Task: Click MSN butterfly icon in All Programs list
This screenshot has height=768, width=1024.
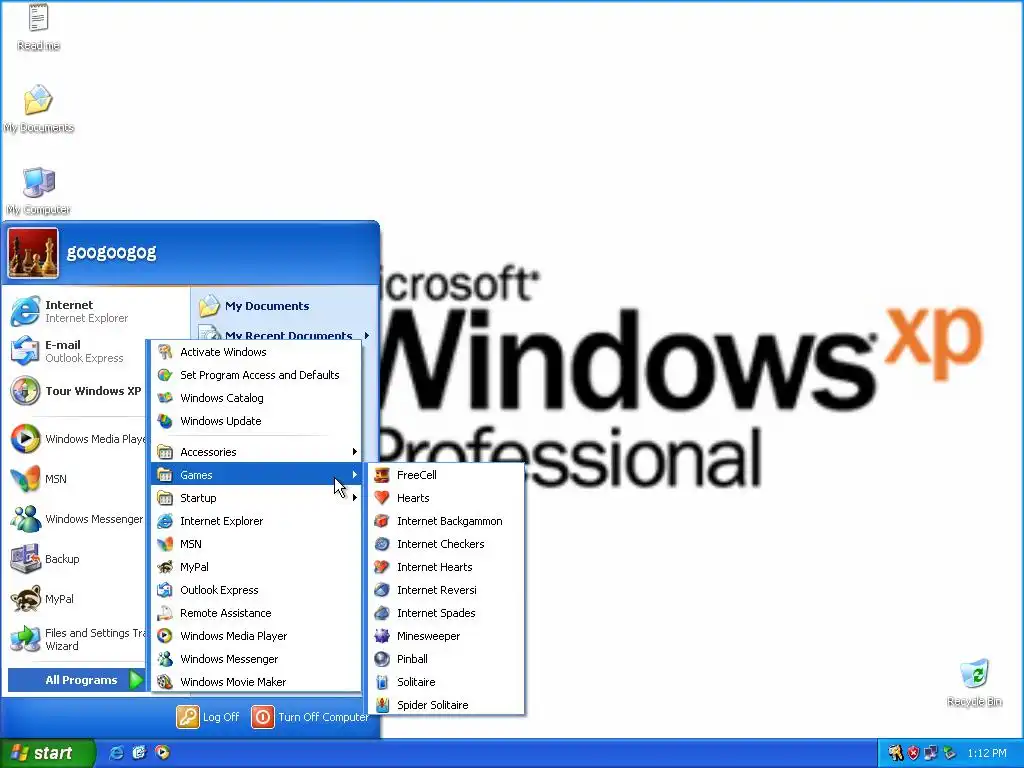Action: [165, 543]
